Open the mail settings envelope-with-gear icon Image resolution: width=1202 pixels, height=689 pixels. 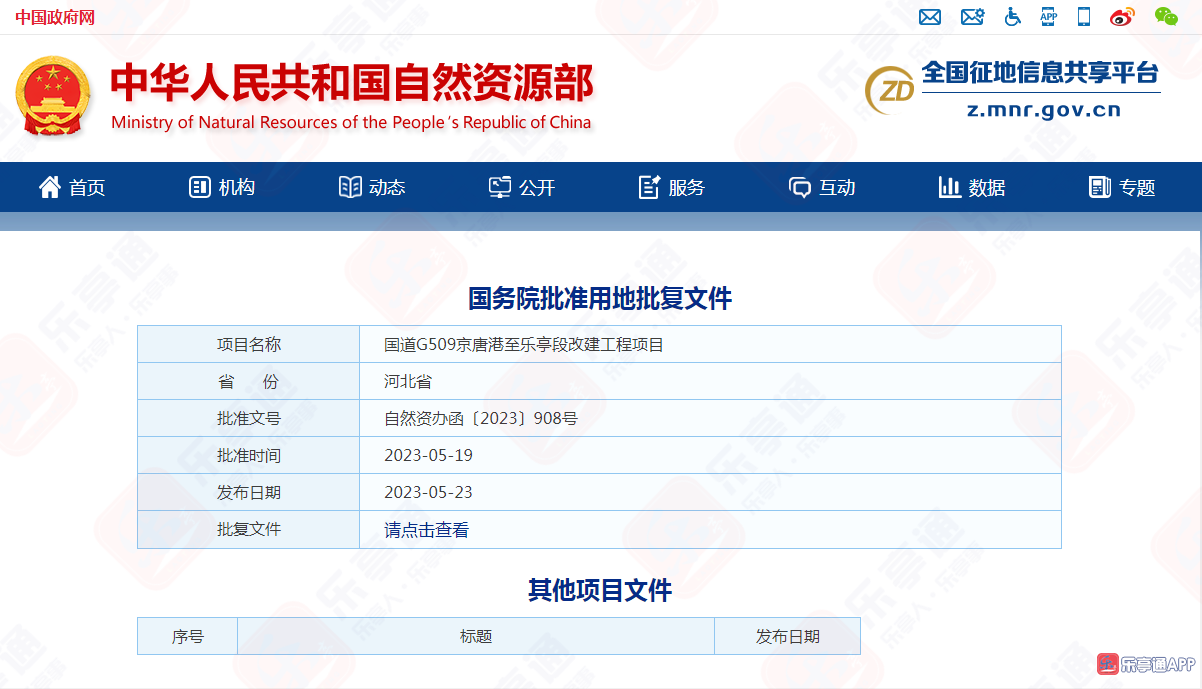pyautogui.click(x=972, y=17)
